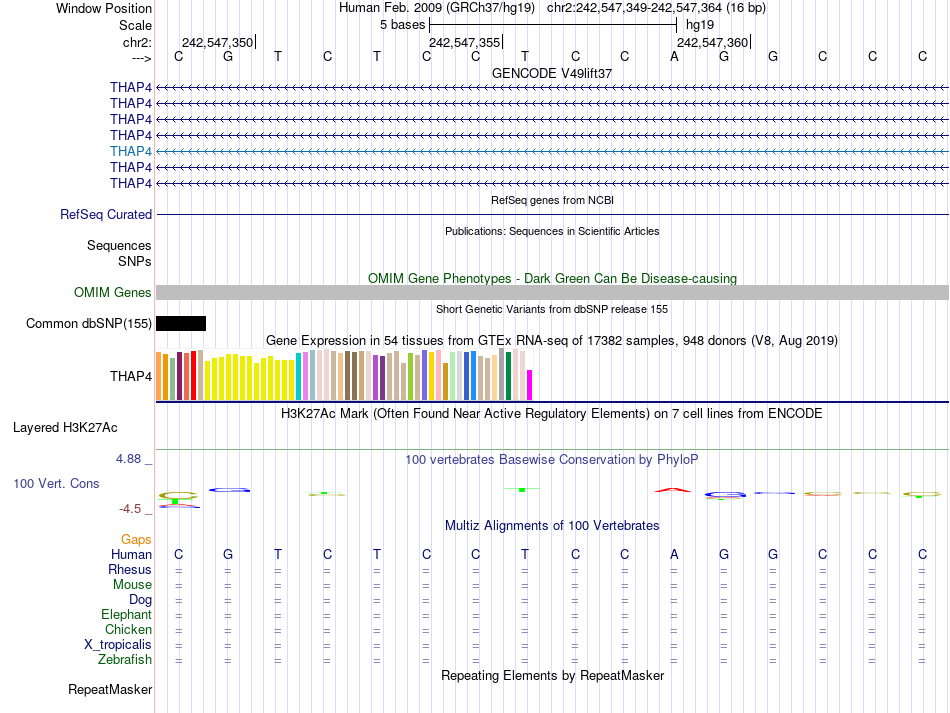
Task: Click the 242,547,350 position marker
Action: (218, 42)
